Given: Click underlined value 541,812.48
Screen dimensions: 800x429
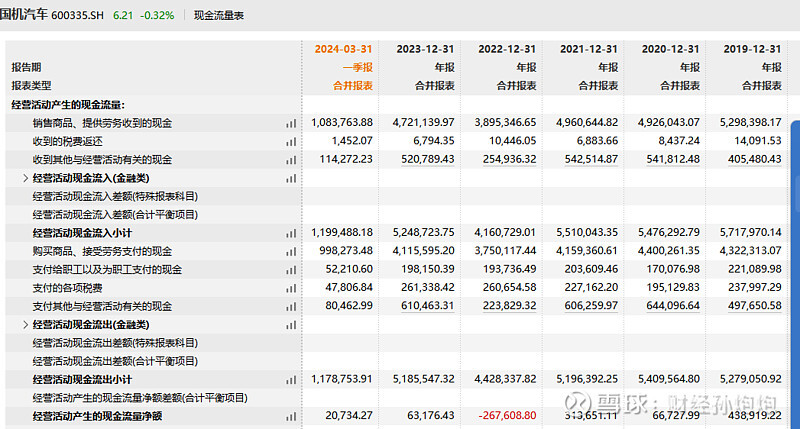Looking at the screenshot, I should pyautogui.click(x=673, y=159).
